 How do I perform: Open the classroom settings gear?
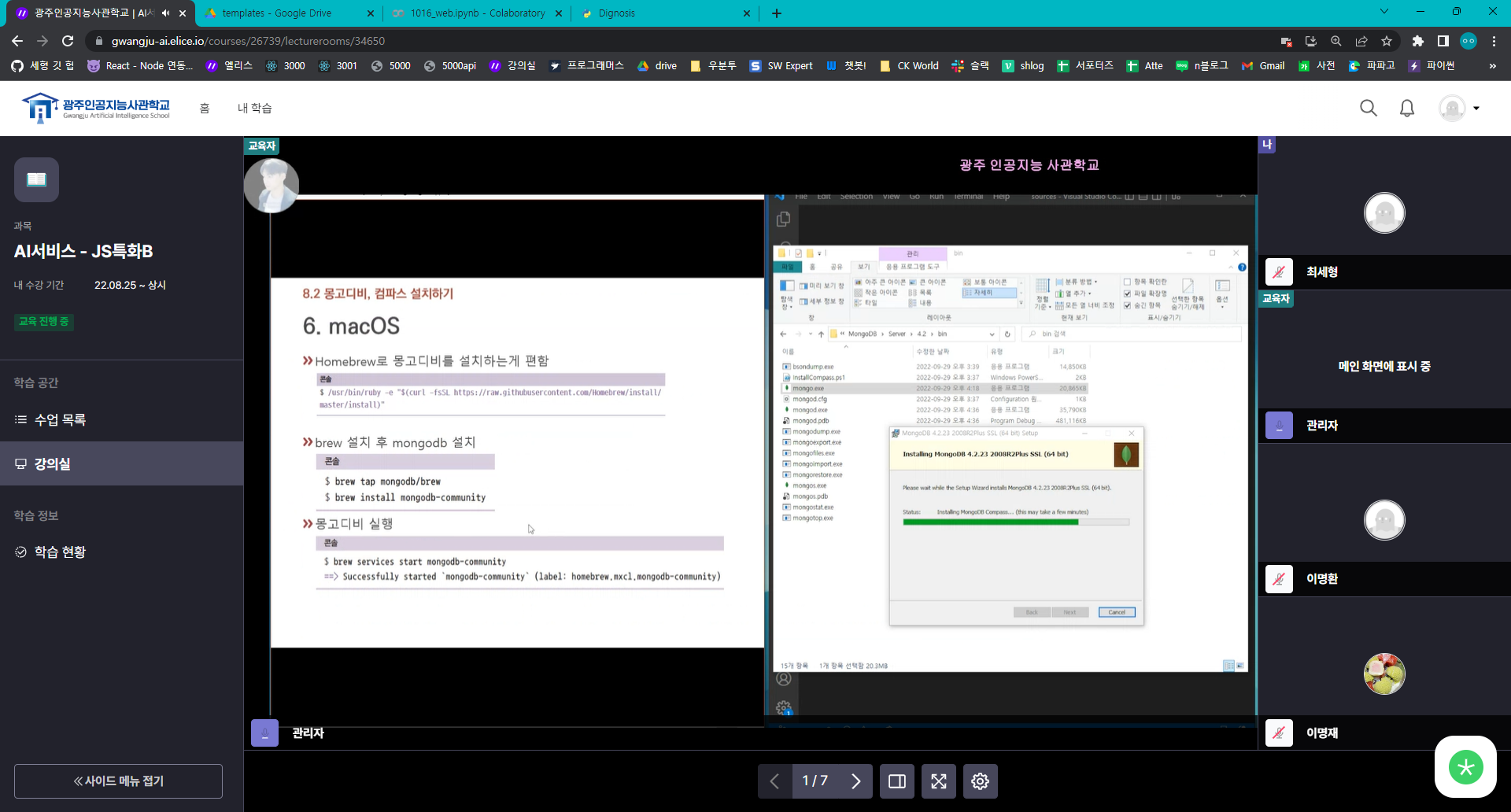pos(980,781)
